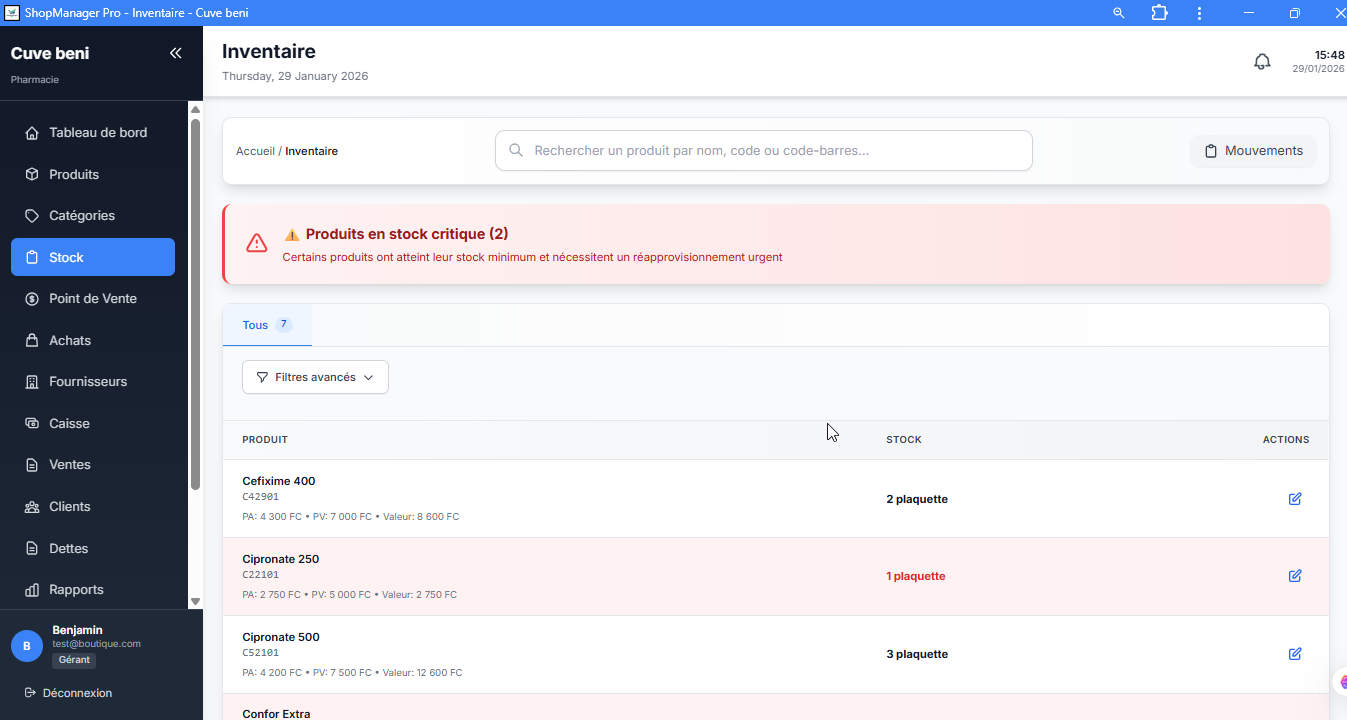The width and height of the screenshot is (1347, 720).
Task: Open the three-dot menu in title bar
Action: click(1200, 13)
